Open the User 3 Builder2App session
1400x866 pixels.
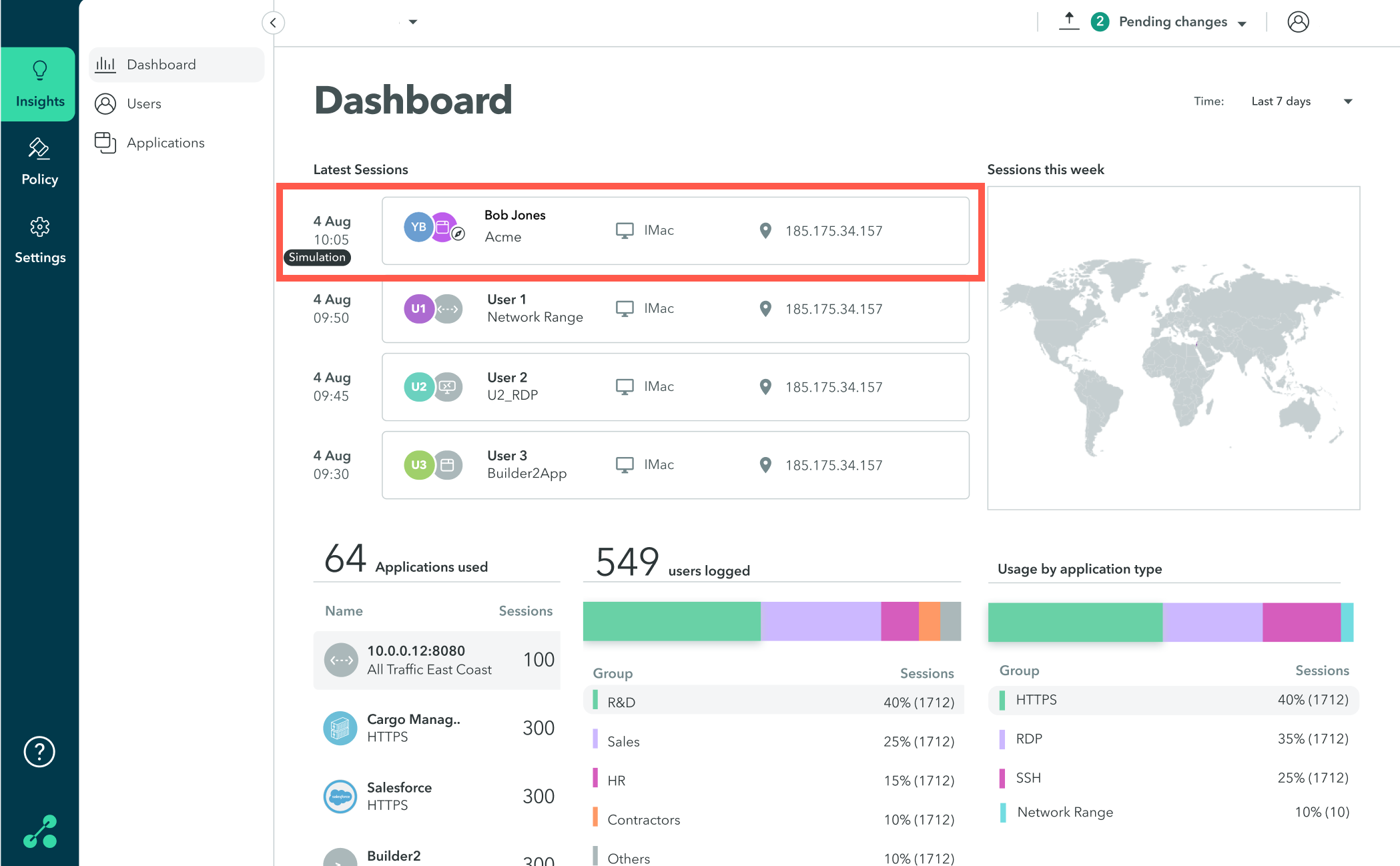click(675, 465)
